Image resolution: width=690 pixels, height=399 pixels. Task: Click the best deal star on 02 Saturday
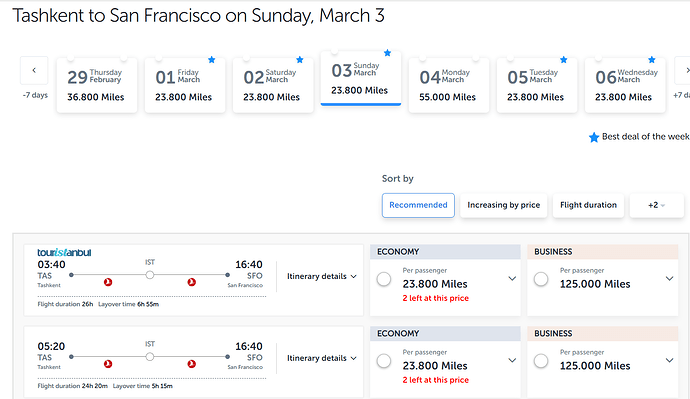pos(300,59)
